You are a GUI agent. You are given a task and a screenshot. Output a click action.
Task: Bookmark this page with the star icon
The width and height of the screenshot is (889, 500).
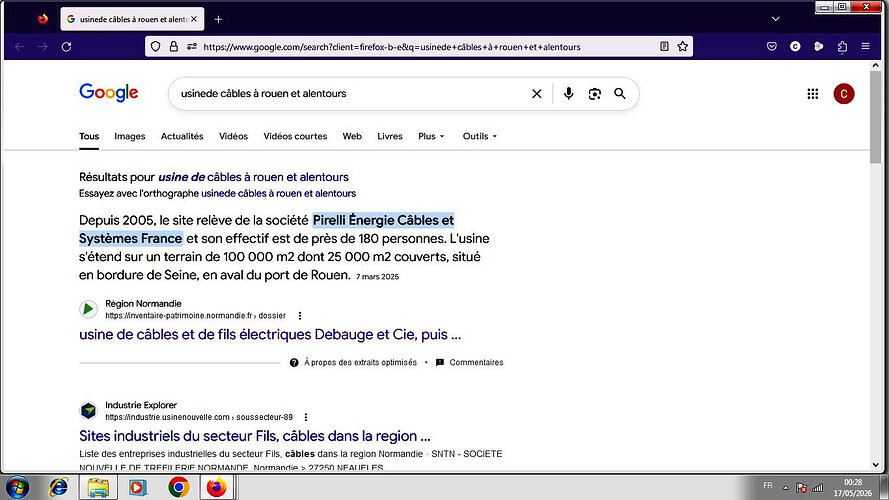click(x=683, y=46)
